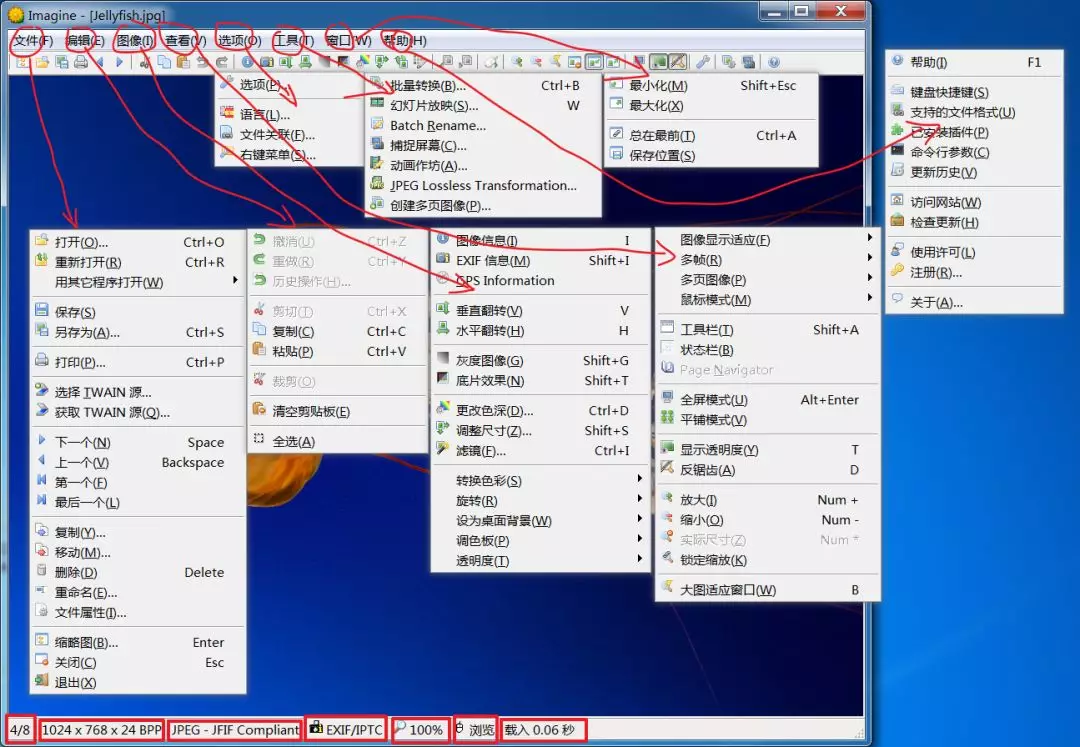Open the 查看(V) menu
This screenshot has width=1080, height=747.
point(185,41)
